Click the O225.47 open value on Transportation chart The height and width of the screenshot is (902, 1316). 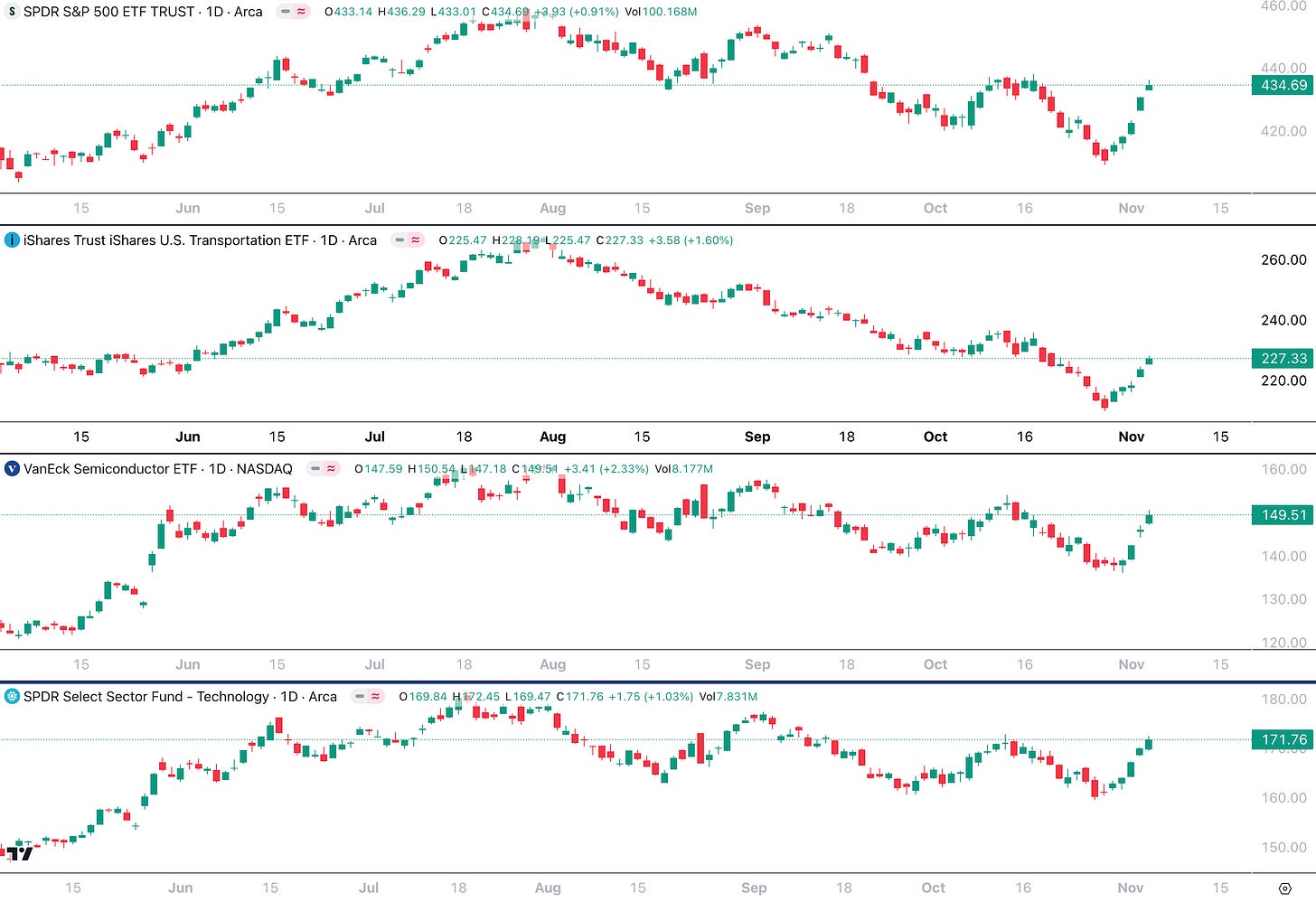click(463, 240)
